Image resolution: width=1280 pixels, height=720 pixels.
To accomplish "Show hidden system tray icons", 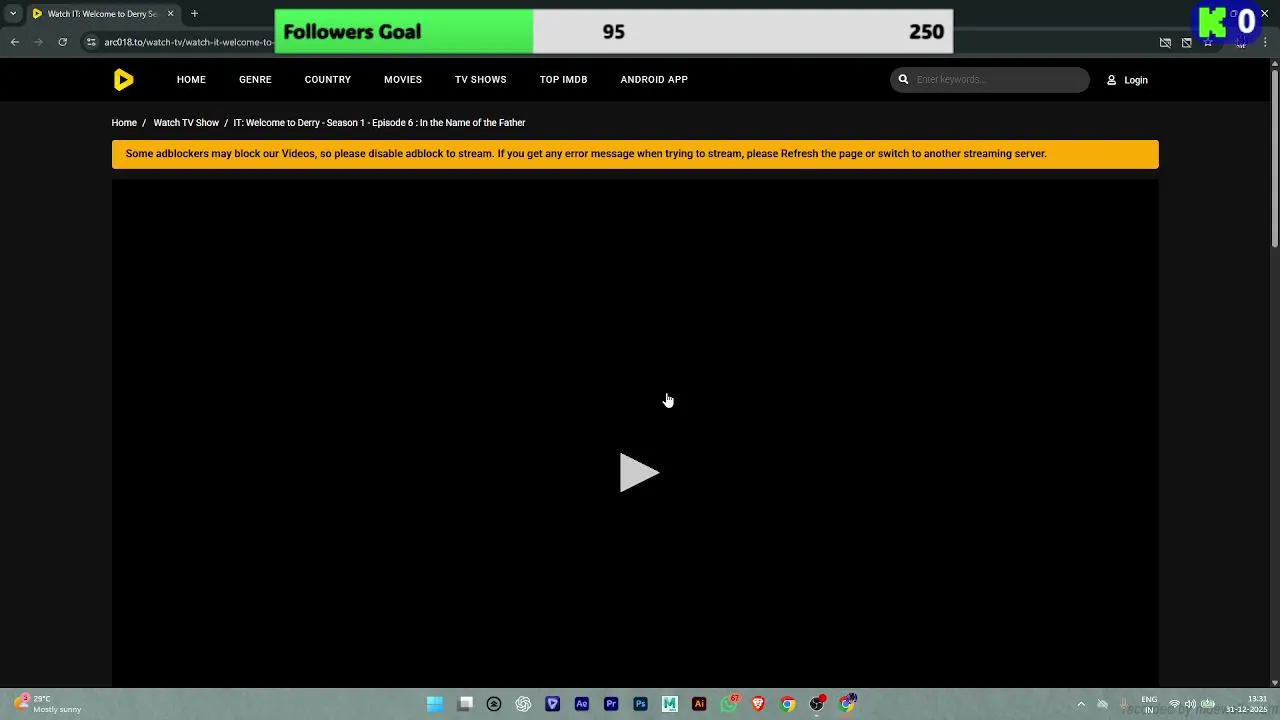I will tap(1081, 704).
